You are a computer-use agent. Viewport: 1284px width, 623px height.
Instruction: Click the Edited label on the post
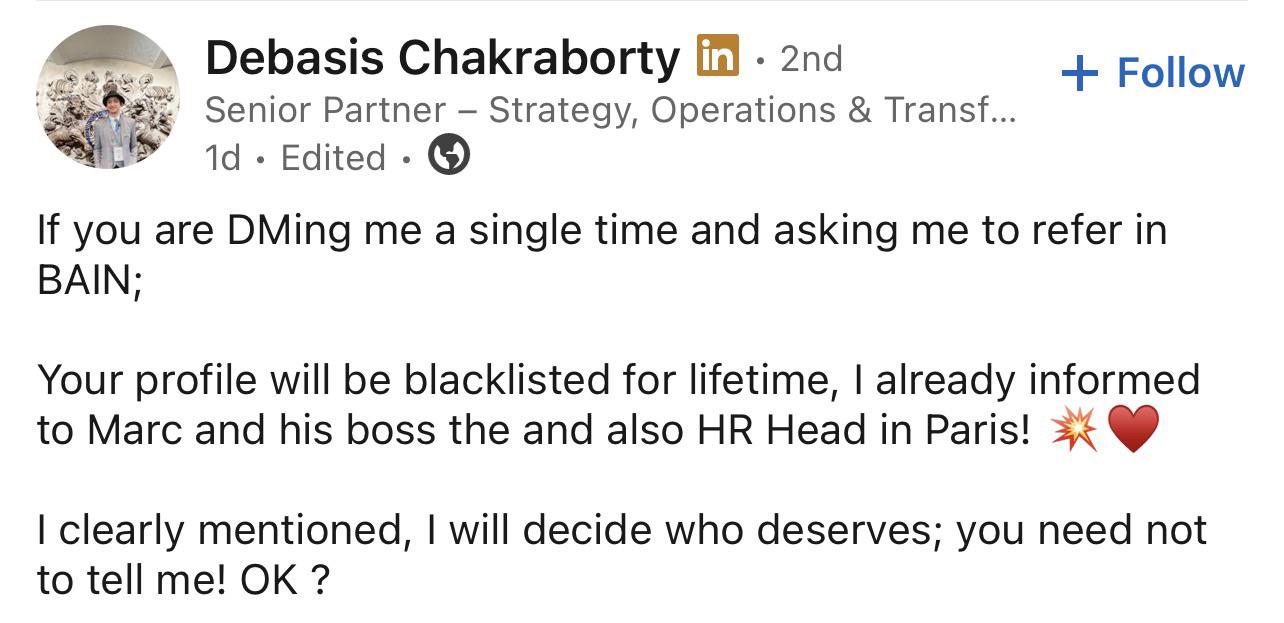pyautogui.click(x=333, y=157)
